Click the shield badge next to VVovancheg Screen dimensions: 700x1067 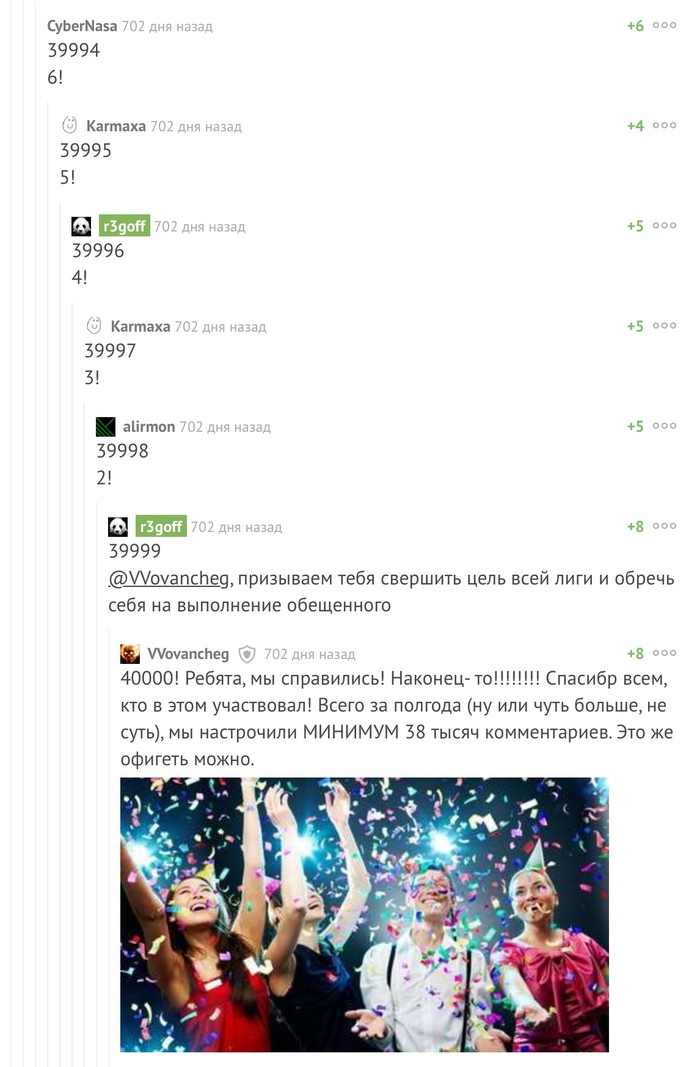click(x=247, y=655)
